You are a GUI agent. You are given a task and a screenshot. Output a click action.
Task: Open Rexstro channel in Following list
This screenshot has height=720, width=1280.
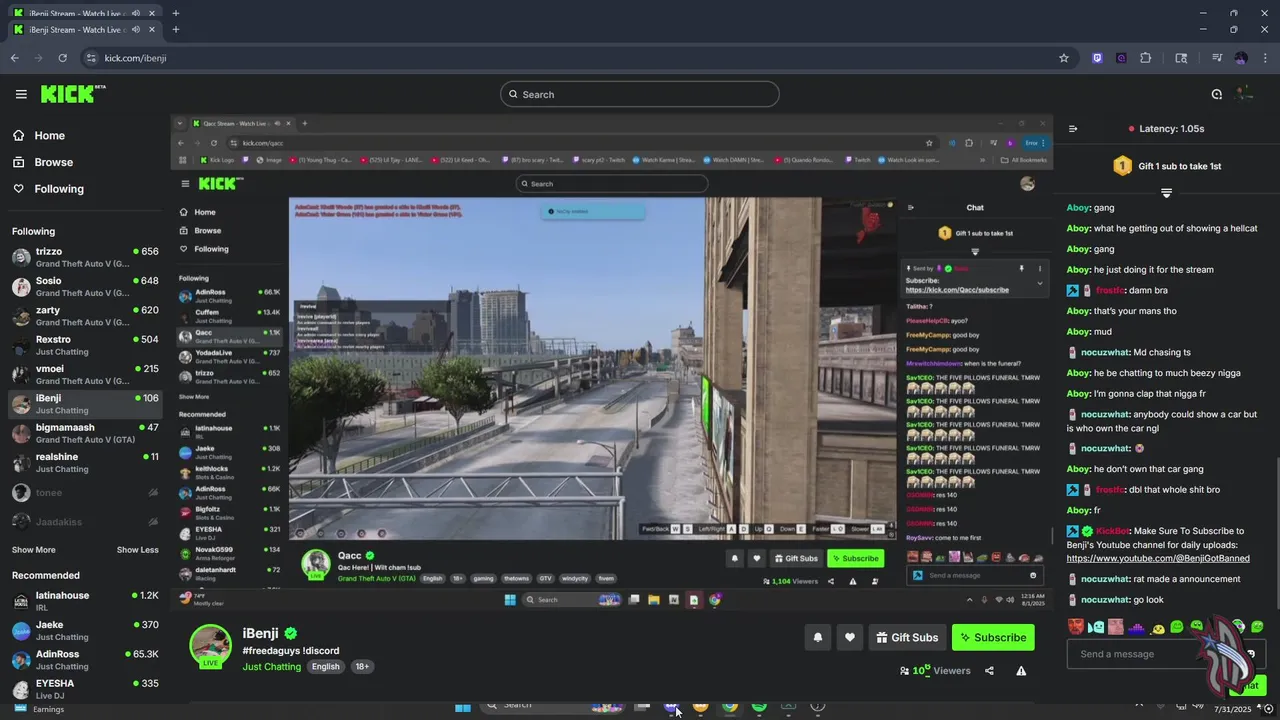(85, 346)
